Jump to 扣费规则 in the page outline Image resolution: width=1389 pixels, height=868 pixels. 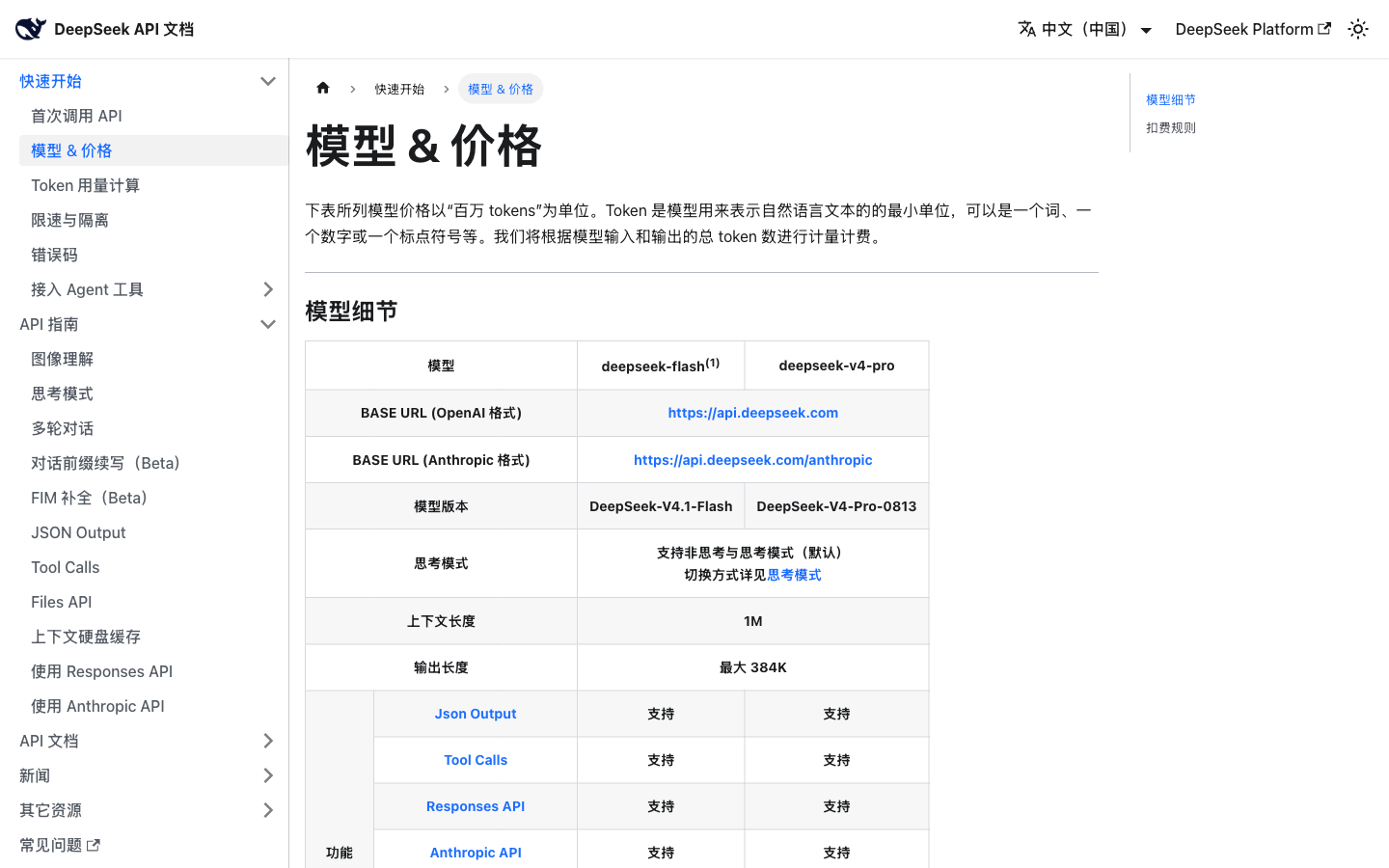pos(1171,127)
